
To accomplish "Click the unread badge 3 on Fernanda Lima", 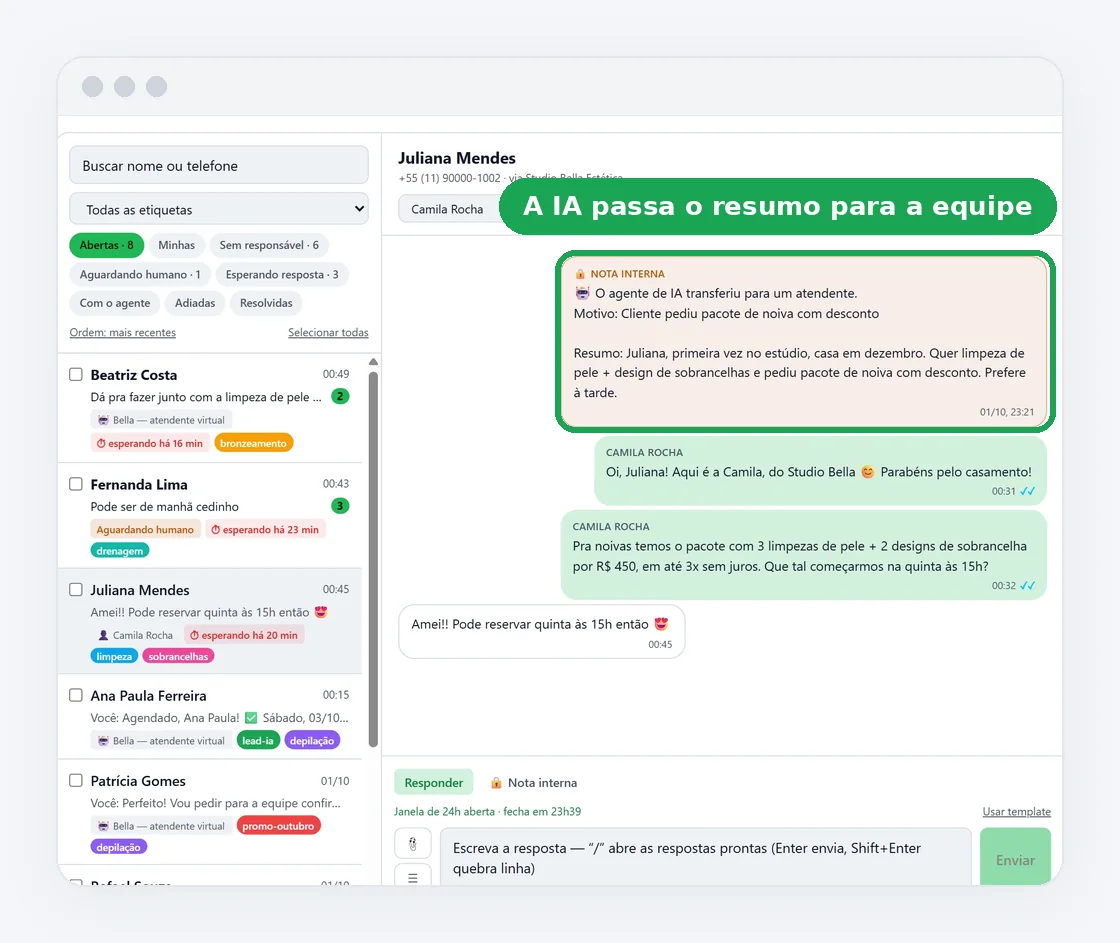I will click(340, 506).
